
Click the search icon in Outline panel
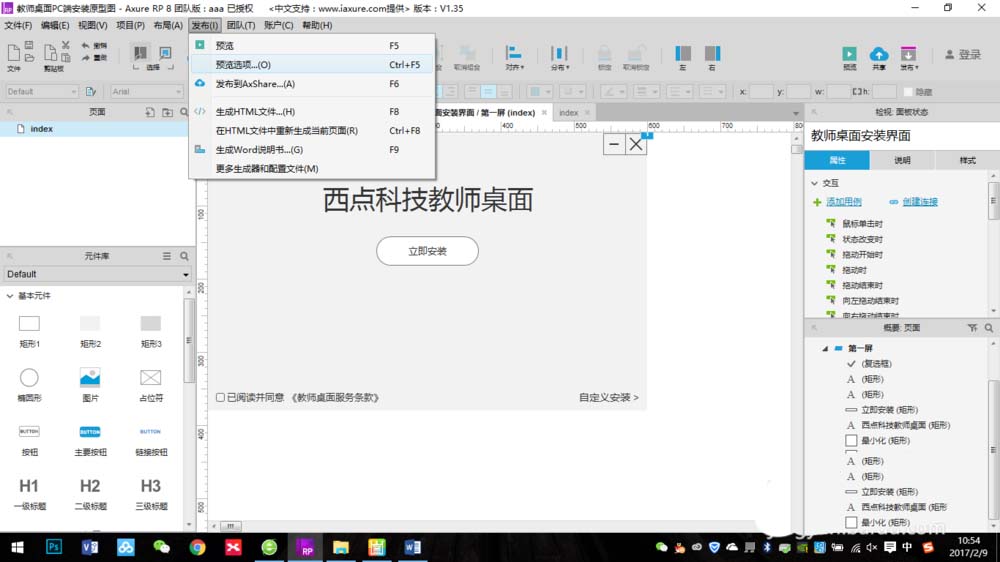(x=989, y=328)
